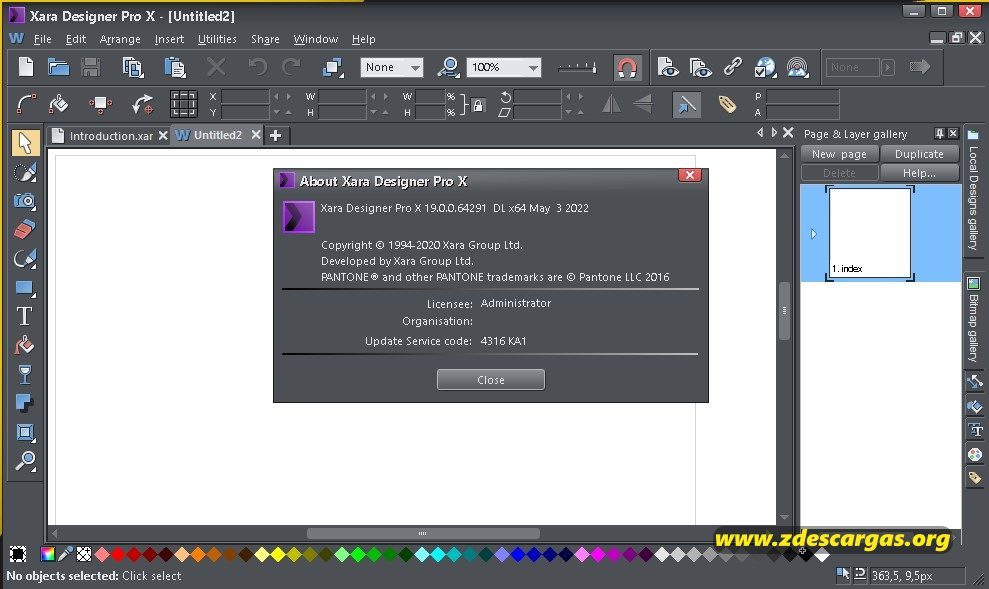This screenshot has height=589, width=989.
Task: Click the width W stepper arrows
Action: click(379, 96)
